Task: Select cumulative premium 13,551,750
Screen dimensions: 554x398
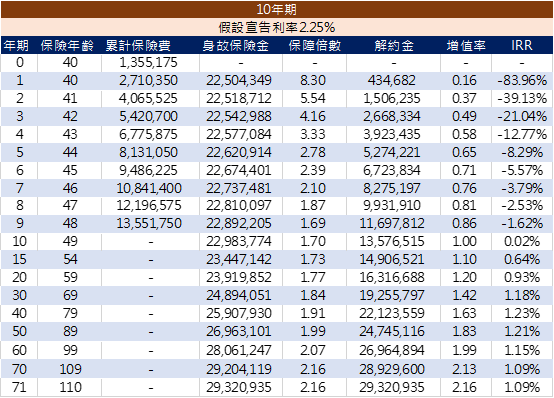Action: point(149,223)
